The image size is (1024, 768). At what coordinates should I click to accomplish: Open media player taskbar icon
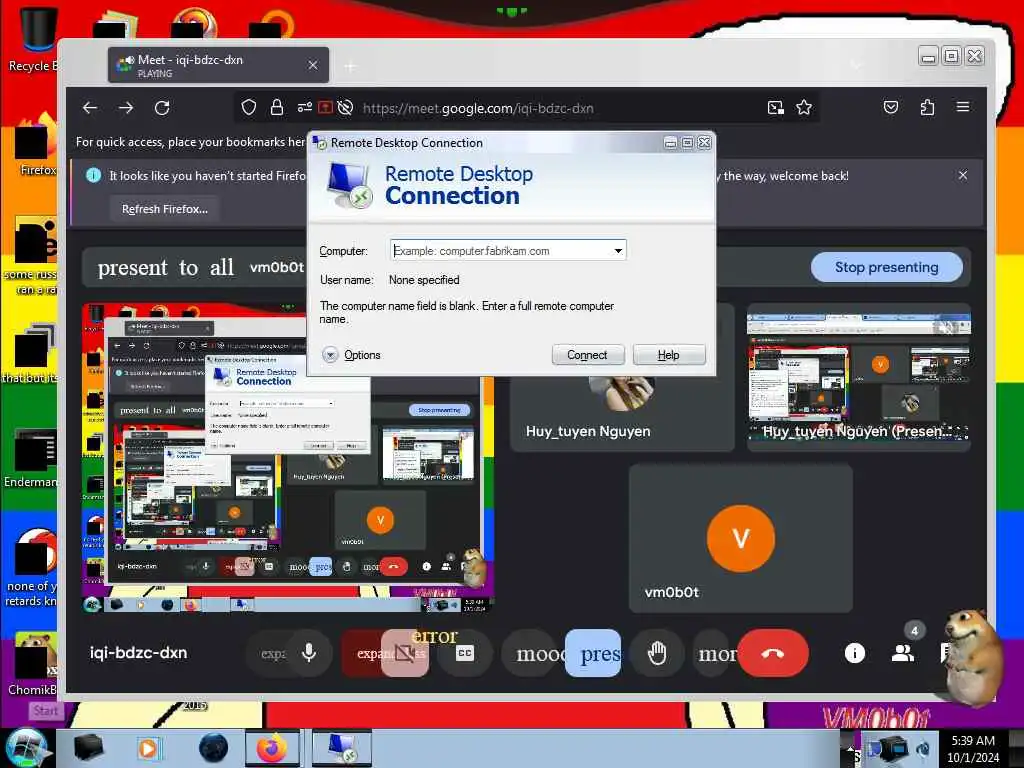148,748
